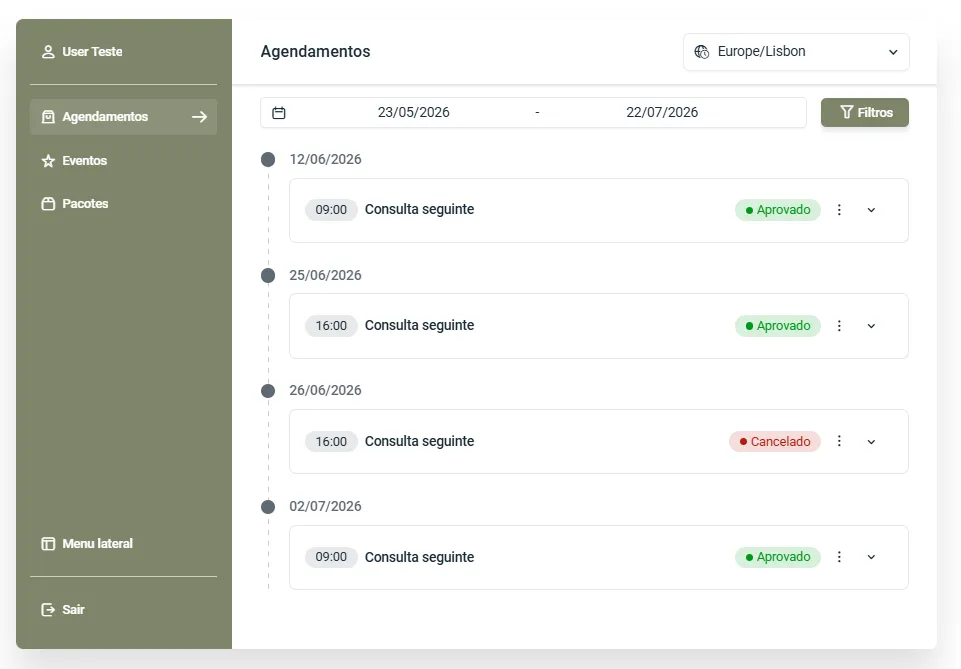The width and height of the screenshot is (961, 669).
Task: Select start date 23/05/2026 field
Action: click(414, 113)
